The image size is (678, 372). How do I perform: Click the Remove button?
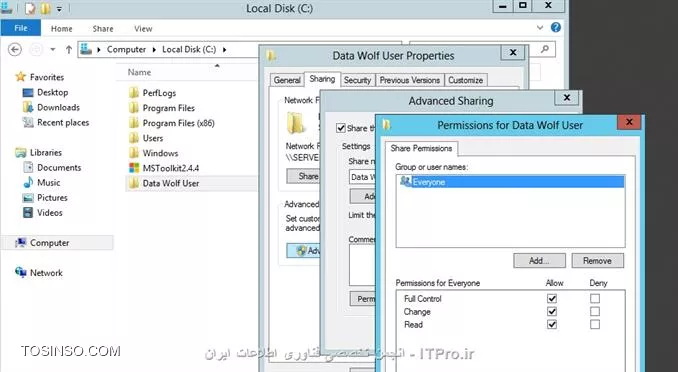click(x=597, y=260)
